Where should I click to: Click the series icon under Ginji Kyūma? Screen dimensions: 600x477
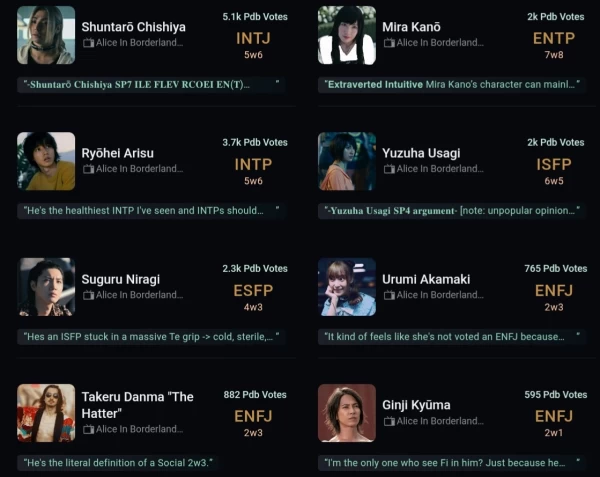coord(389,422)
